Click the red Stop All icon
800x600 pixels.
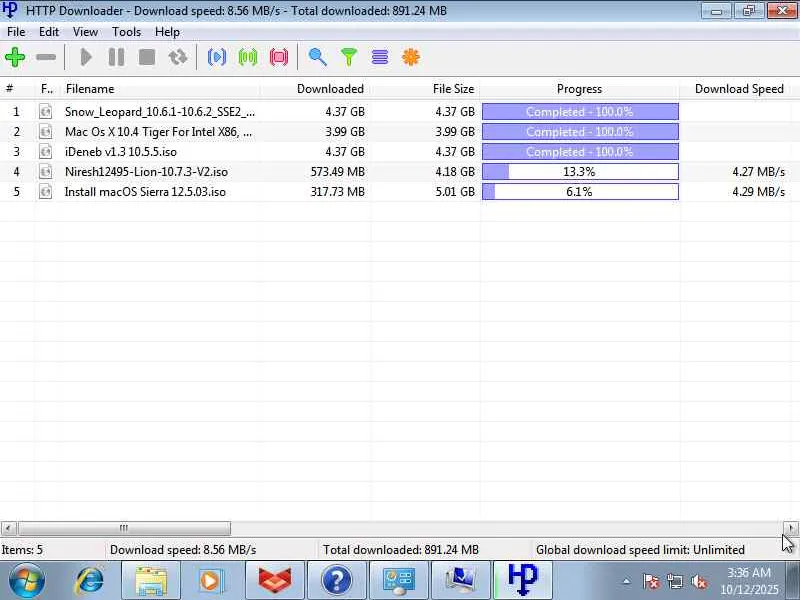[279, 57]
